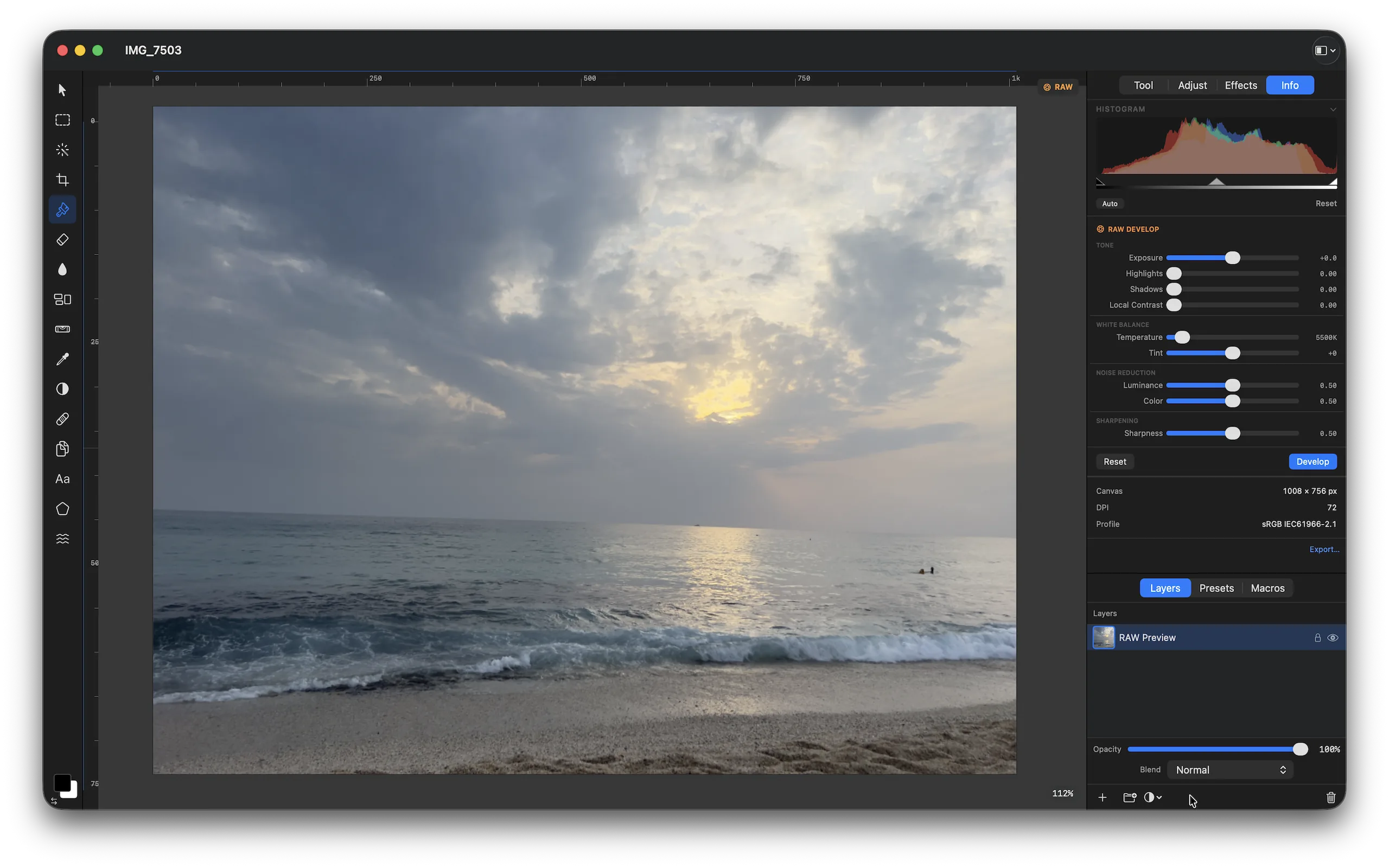Adjust the Exposure slider handle
Viewport: 1389px width, 868px height.
[1232, 258]
